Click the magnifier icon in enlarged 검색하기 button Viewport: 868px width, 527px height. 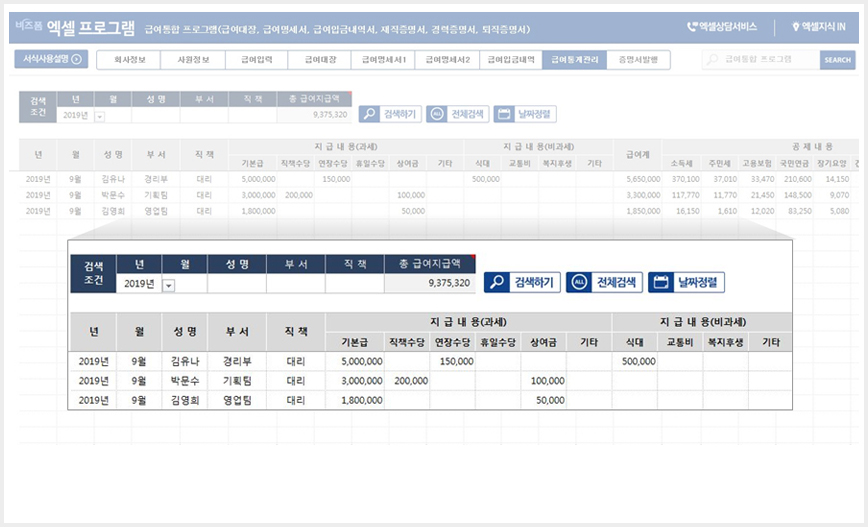tap(497, 282)
